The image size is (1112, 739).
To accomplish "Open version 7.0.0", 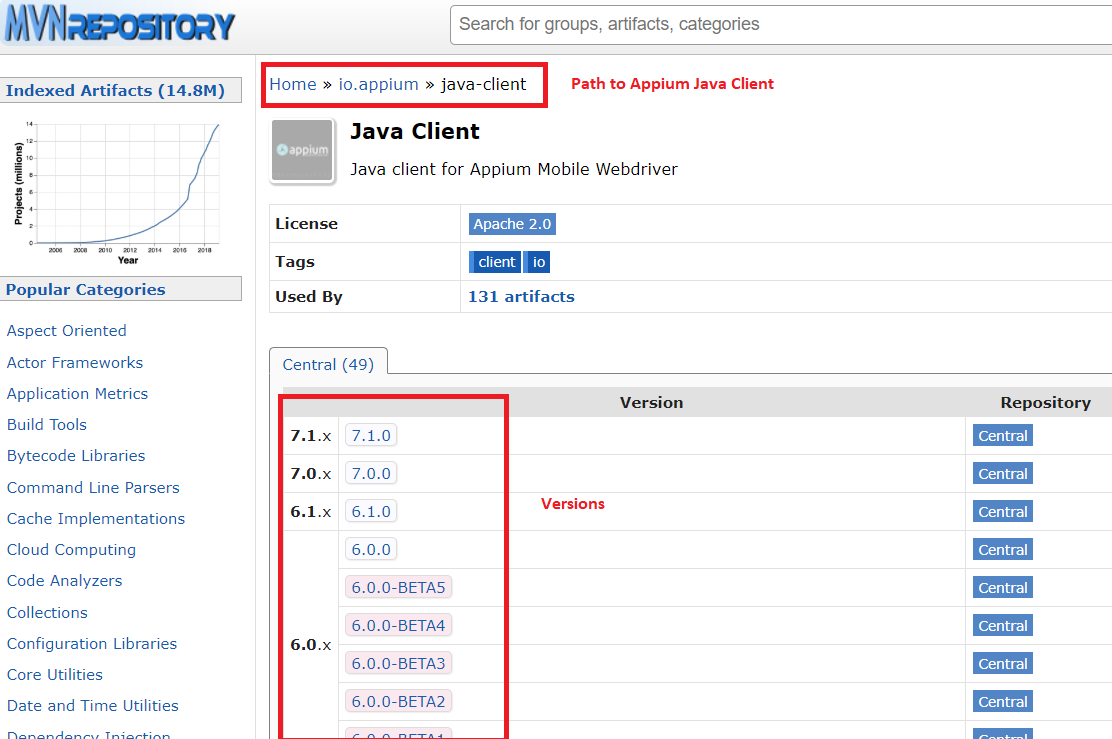I will point(371,474).
